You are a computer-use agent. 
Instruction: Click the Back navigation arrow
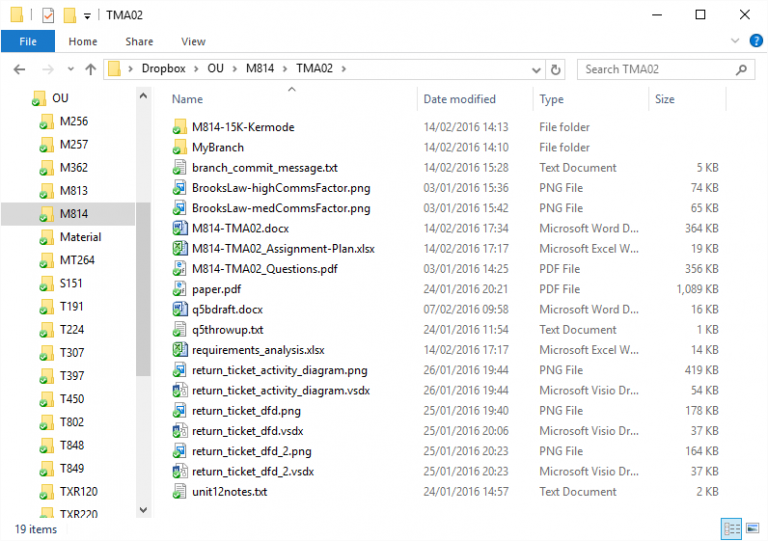click(21, 69)
